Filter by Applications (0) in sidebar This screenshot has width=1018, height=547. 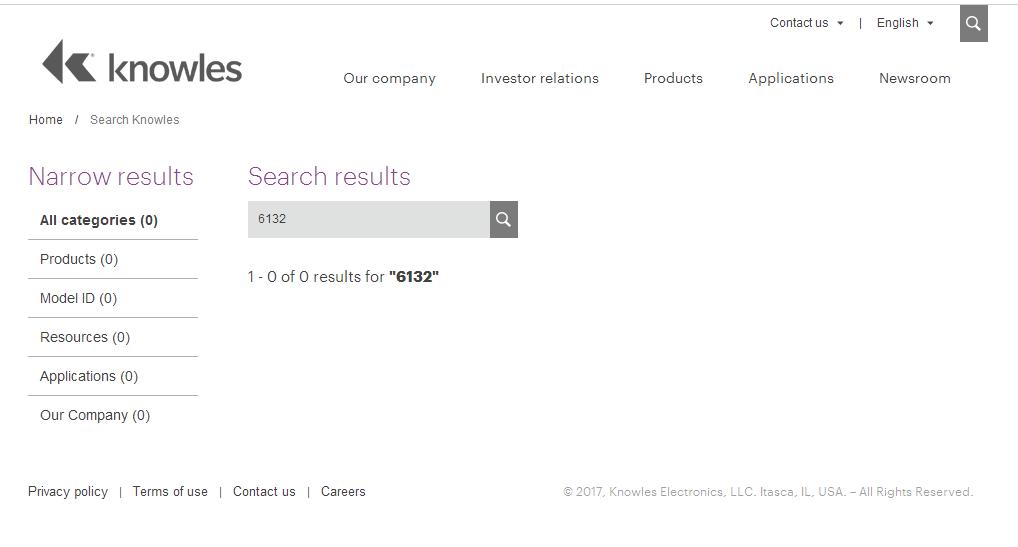click(x=89, y=376)
